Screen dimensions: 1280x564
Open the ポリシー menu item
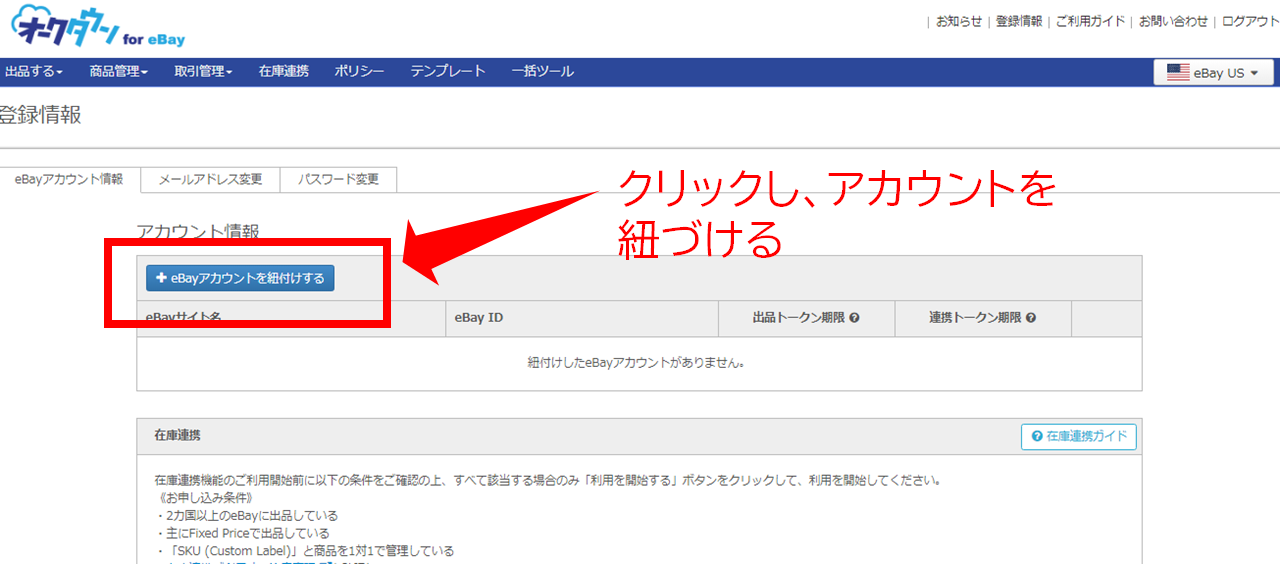pos(359,72)
